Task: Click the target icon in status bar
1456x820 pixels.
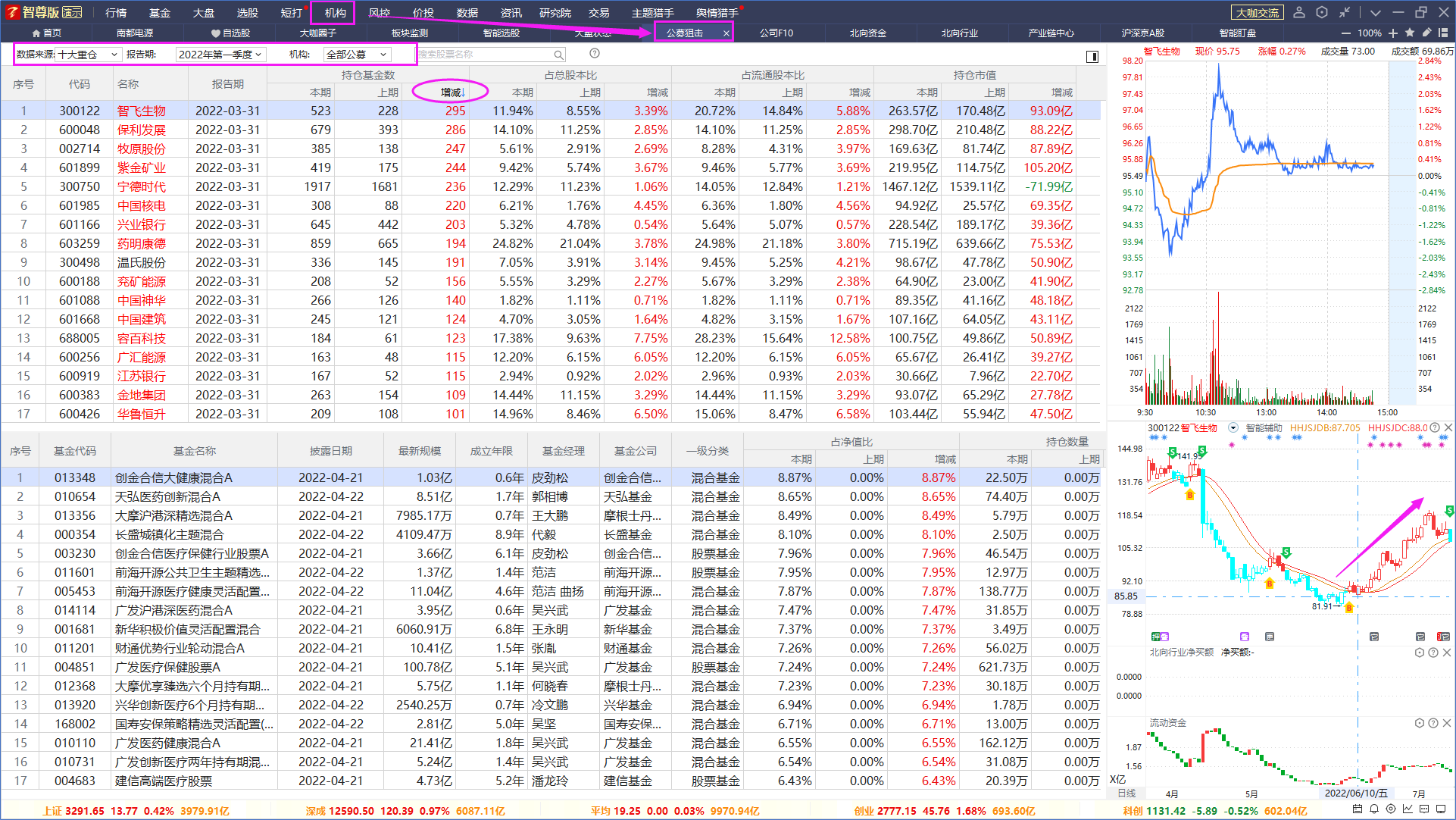Action: point(1391,809)
